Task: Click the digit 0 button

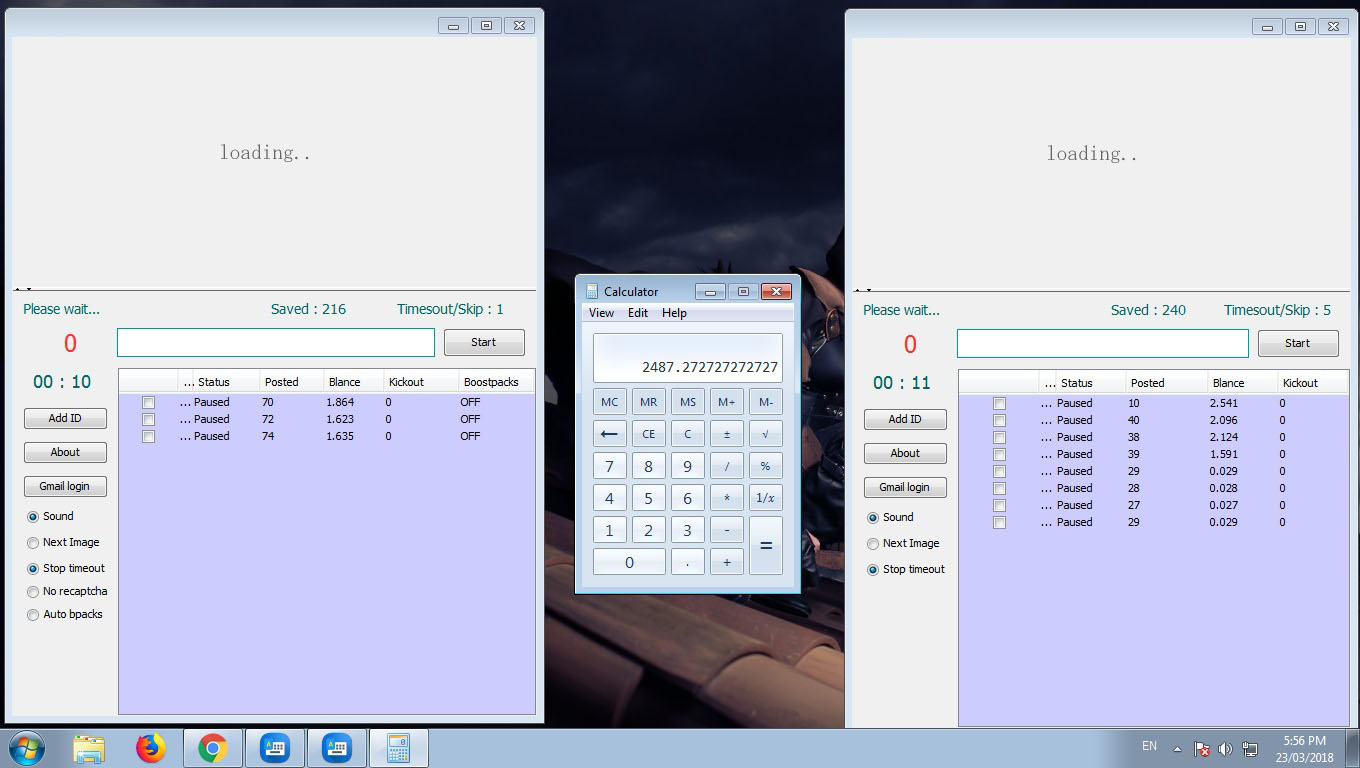Action: click(629, 562)
